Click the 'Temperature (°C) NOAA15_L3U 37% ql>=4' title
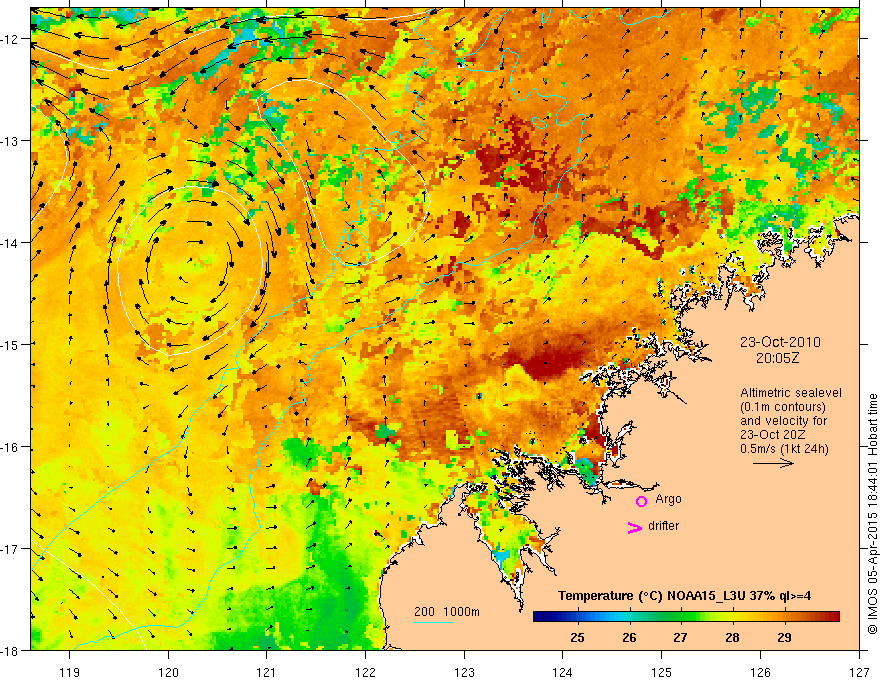880x680 pixels. click(x=684, y=596)
